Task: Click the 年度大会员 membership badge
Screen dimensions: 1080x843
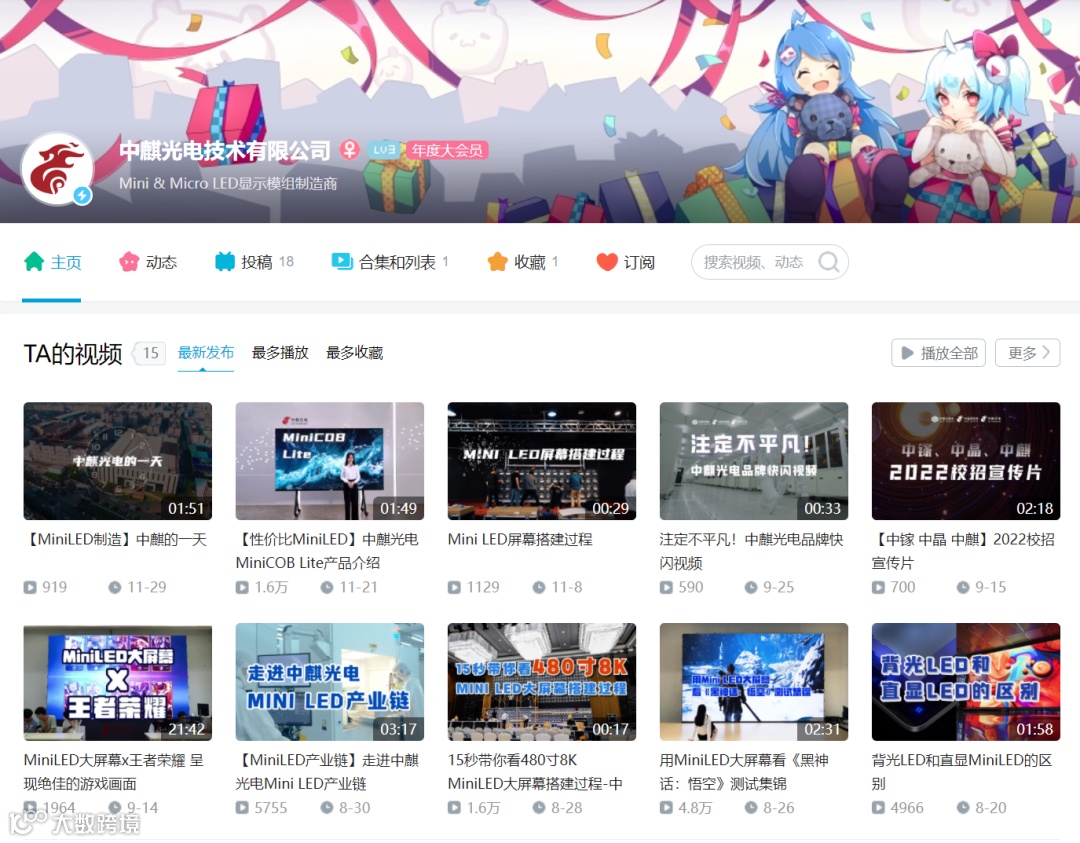Action: (x=447, y=150)
